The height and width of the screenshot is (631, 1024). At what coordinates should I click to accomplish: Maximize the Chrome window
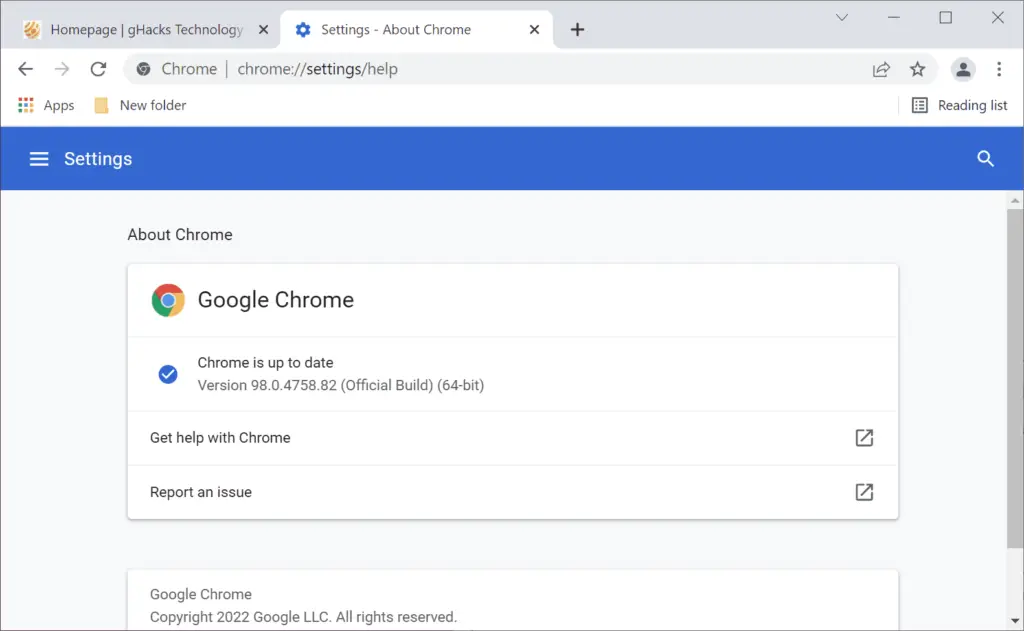click(946, 18)
